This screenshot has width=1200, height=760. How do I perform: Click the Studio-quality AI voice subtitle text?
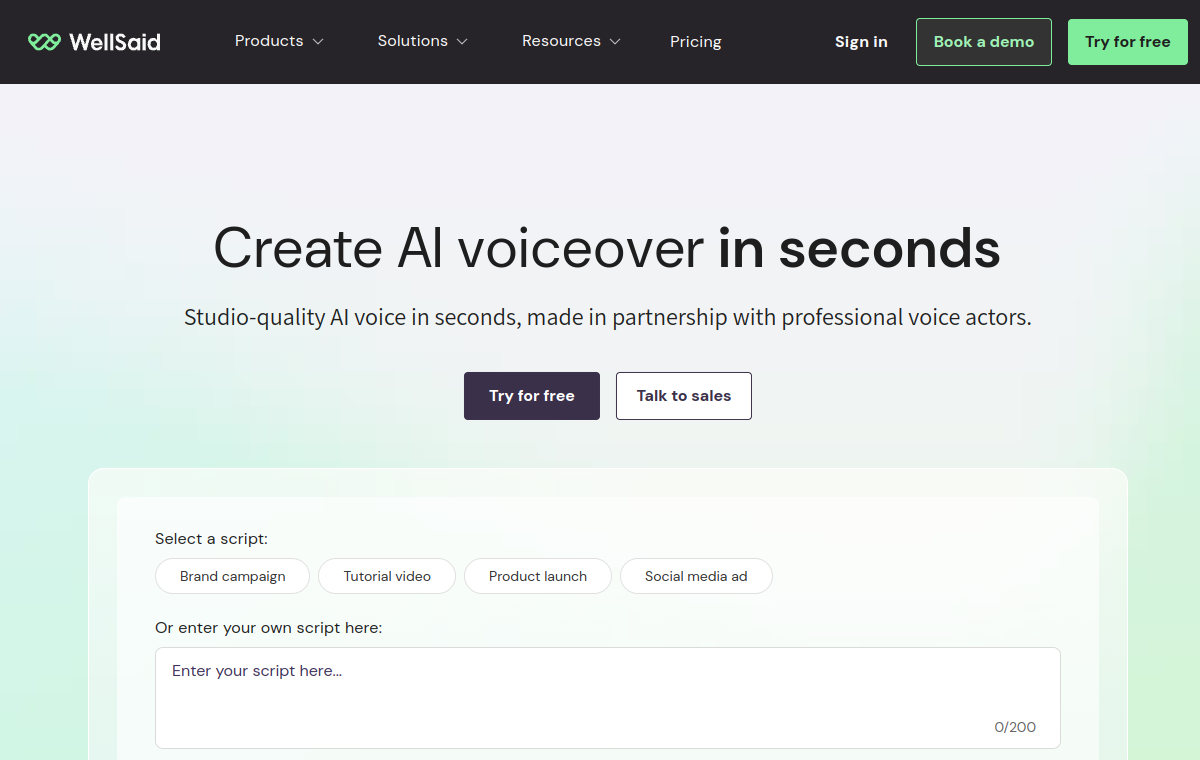tap(608, 318)
